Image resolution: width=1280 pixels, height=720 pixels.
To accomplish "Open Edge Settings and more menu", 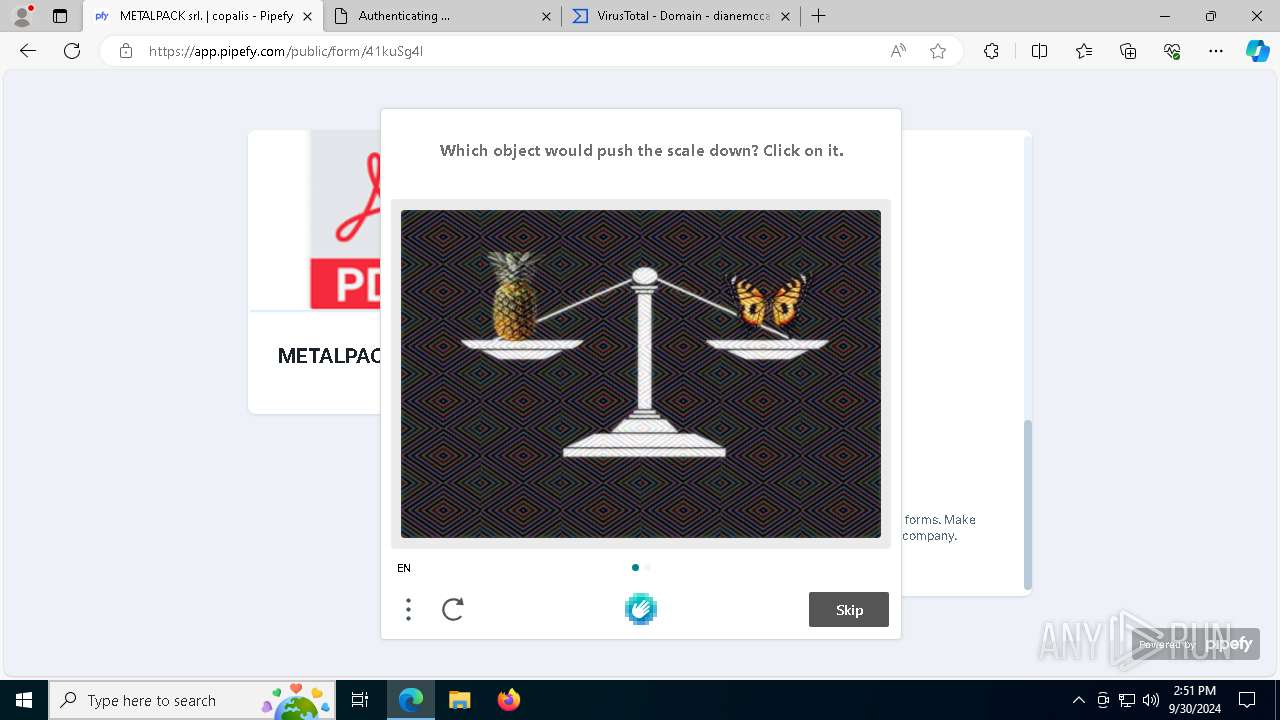I will [1216, 51].
